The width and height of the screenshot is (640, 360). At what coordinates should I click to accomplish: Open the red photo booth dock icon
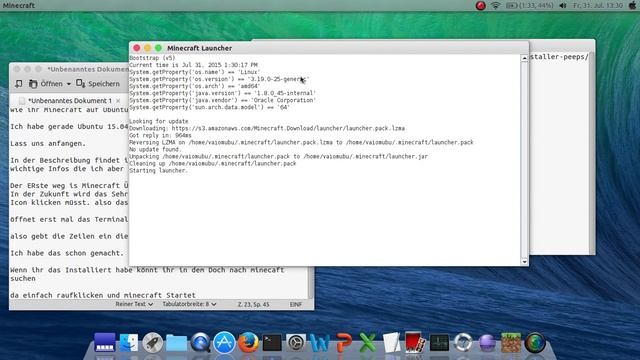pyautogui.click(x=415, y=342)
